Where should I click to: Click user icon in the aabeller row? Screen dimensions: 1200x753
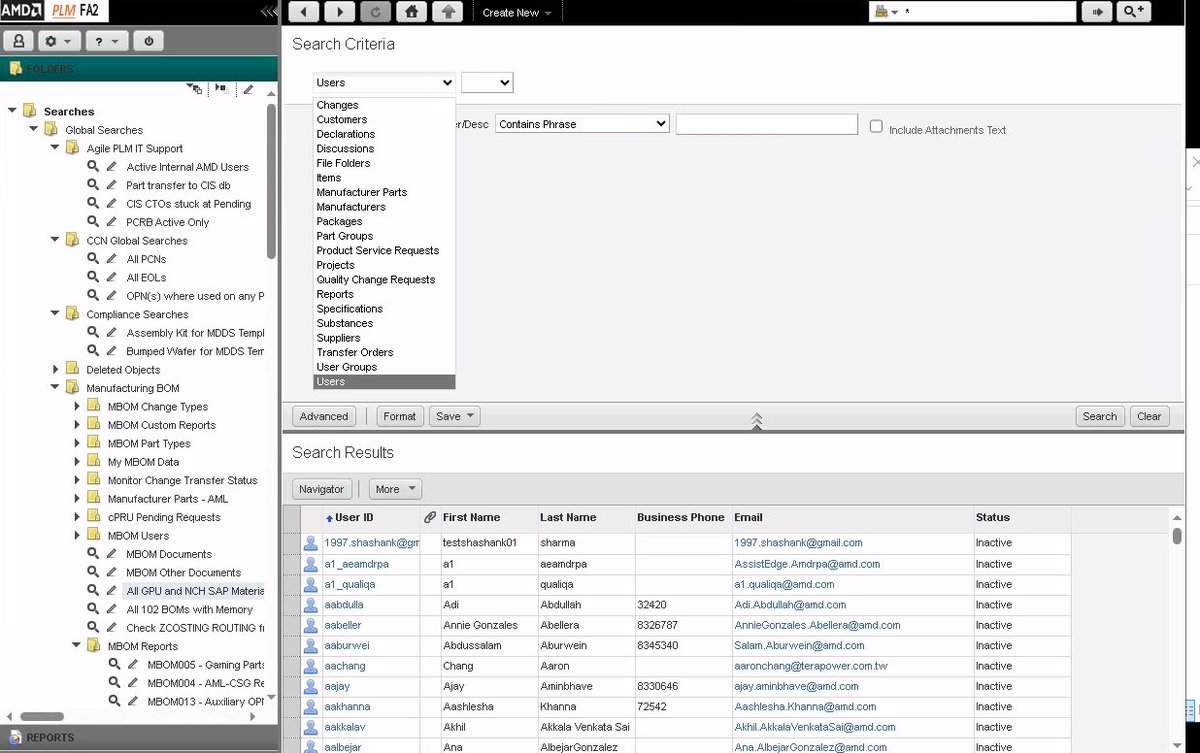(310, 625)
